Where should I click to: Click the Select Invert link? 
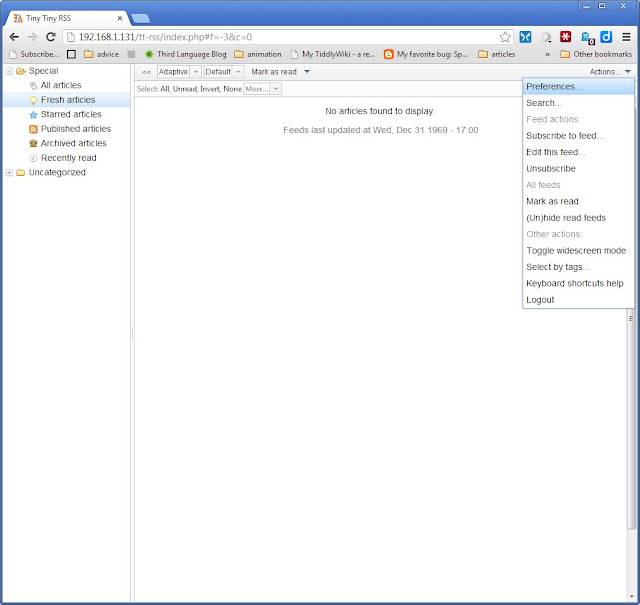click(210, 89)
